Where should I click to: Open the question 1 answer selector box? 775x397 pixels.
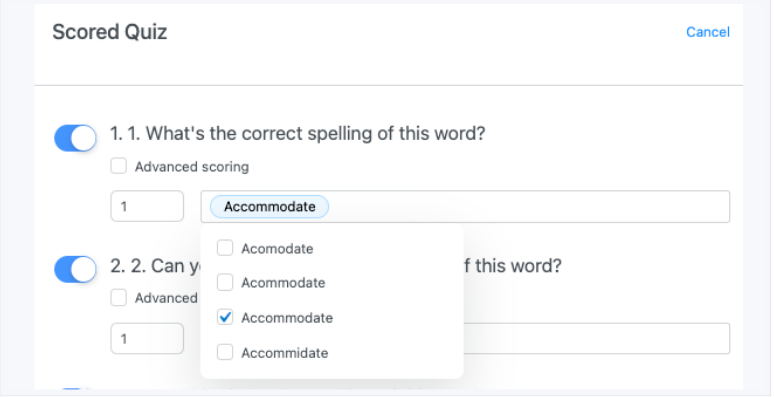point(465,207)
